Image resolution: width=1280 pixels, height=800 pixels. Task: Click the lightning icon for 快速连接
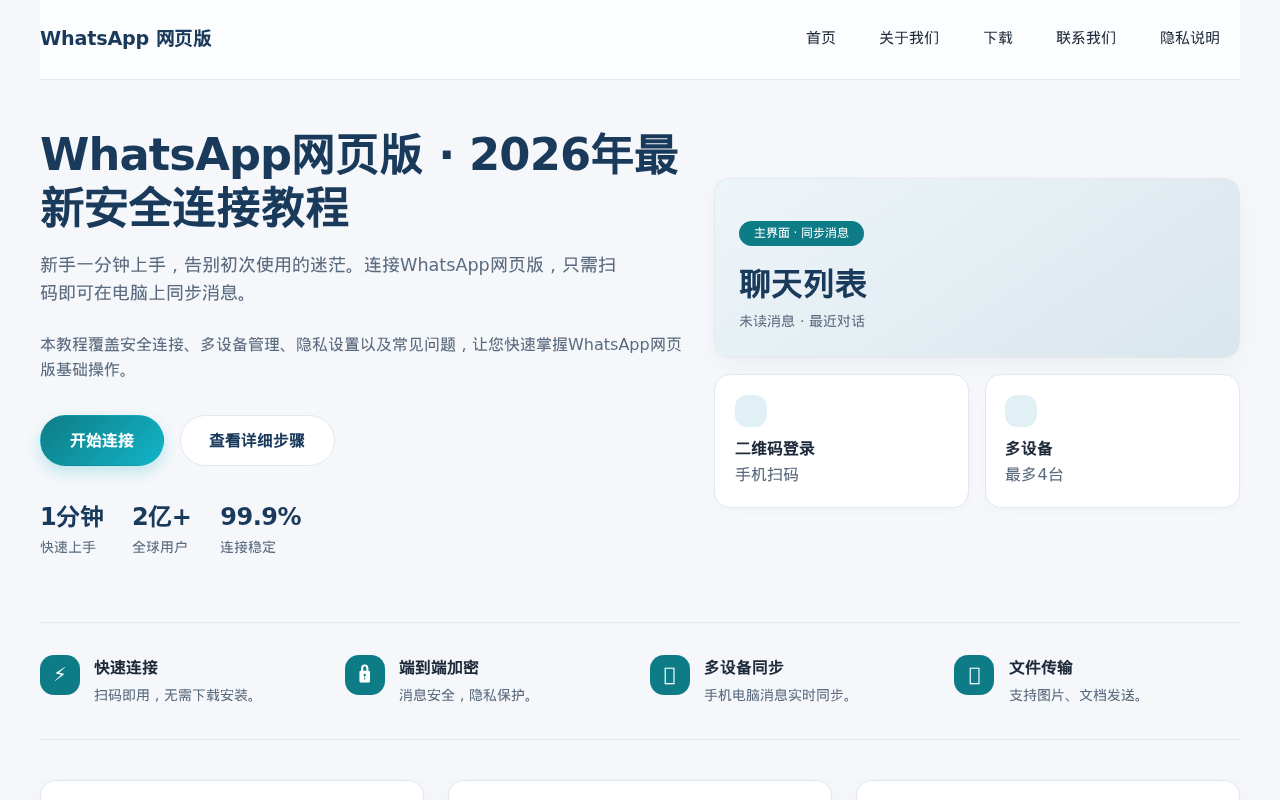point(60,675)
